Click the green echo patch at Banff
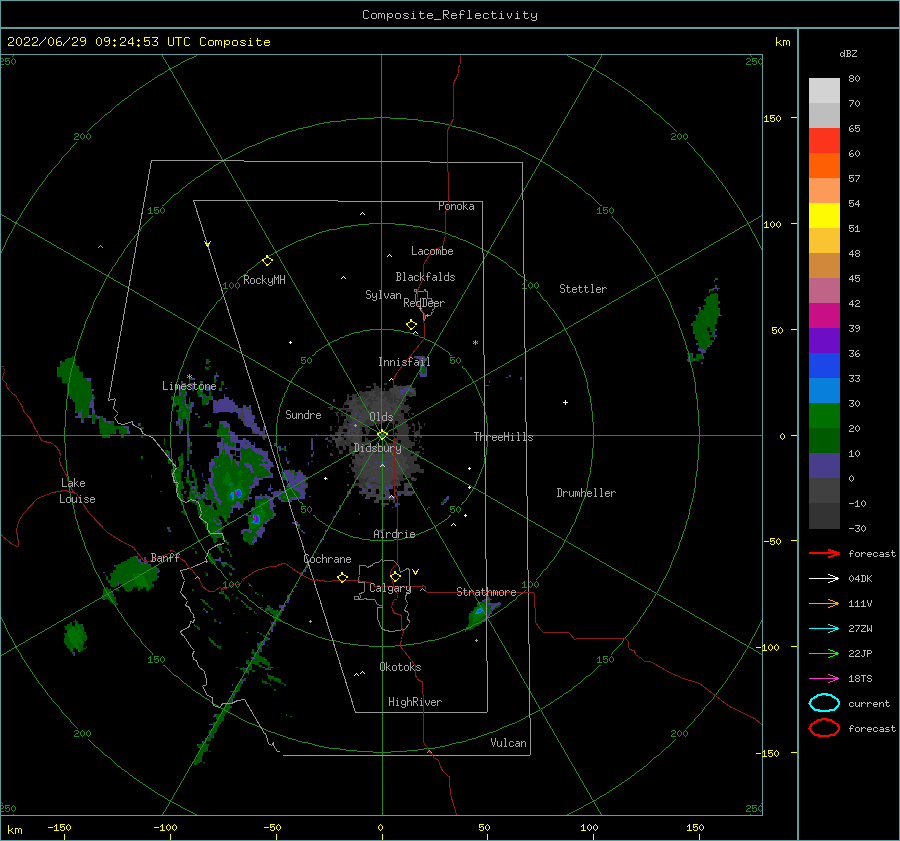Image resolution: width=900 pixels, height=841 pixels. pos(134,574)
